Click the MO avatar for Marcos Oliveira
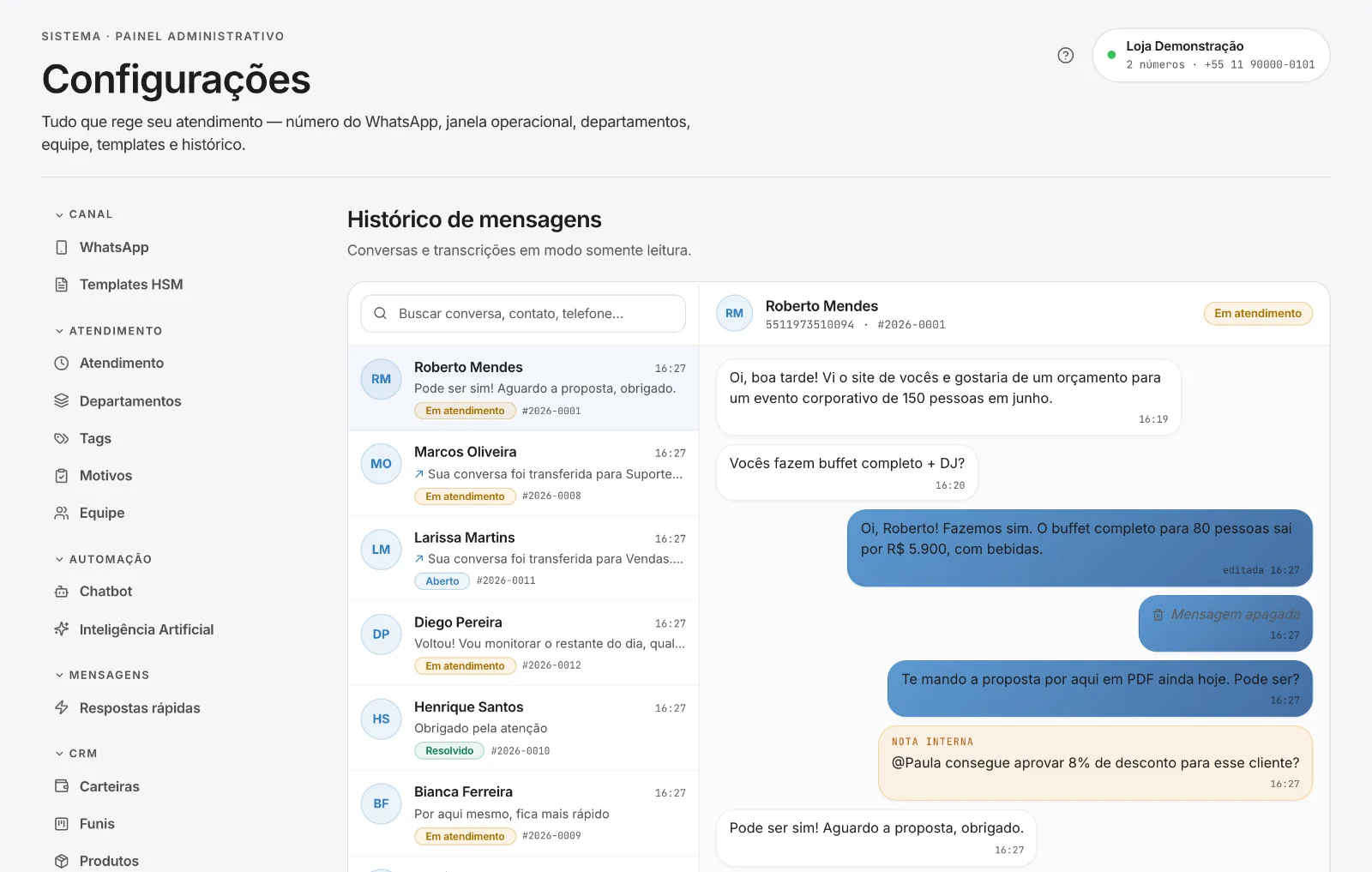This screenshot has width=1372, height=872. tap(382, 464)
